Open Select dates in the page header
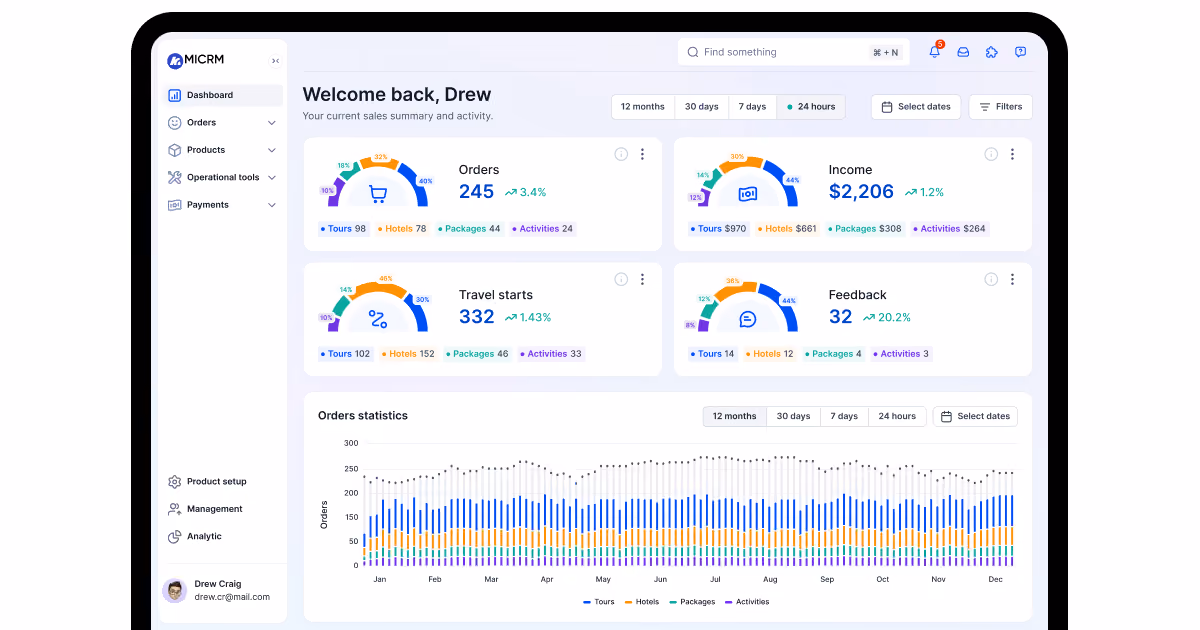Viewport: 1200px width, 630px height. [x=916, y=107]
